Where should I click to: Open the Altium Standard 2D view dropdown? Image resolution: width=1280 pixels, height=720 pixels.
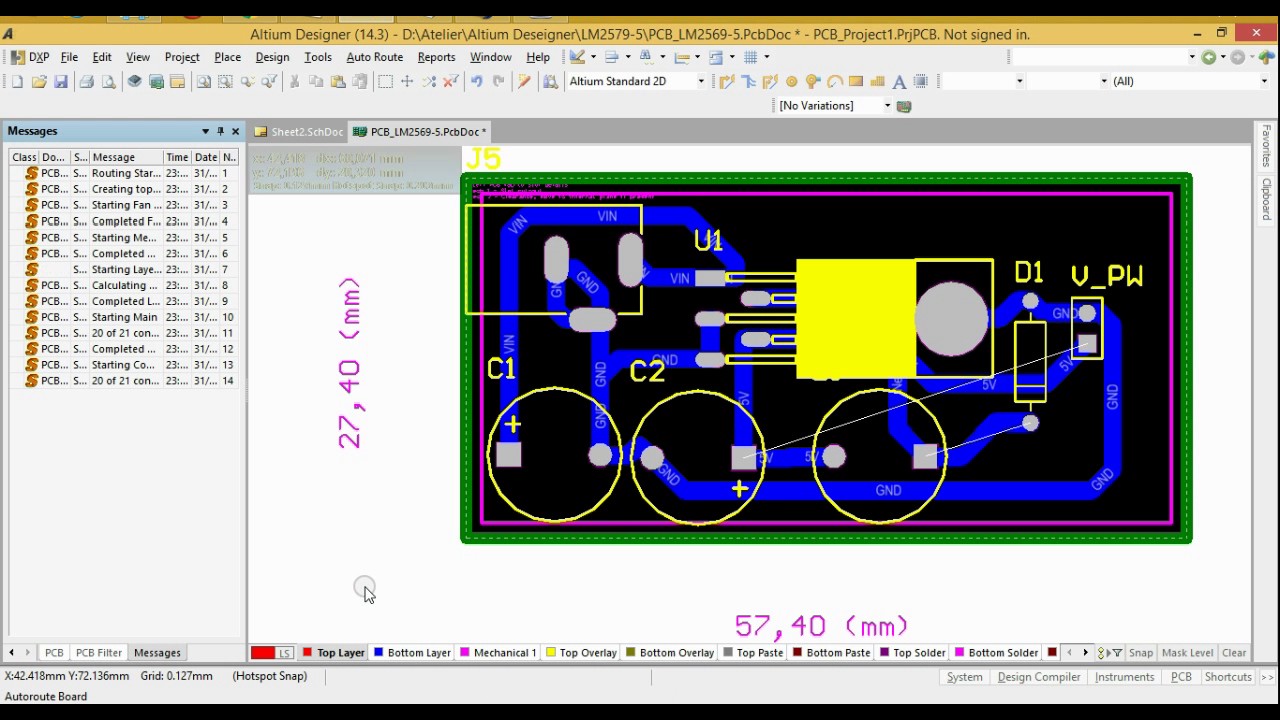pos(700,81)
